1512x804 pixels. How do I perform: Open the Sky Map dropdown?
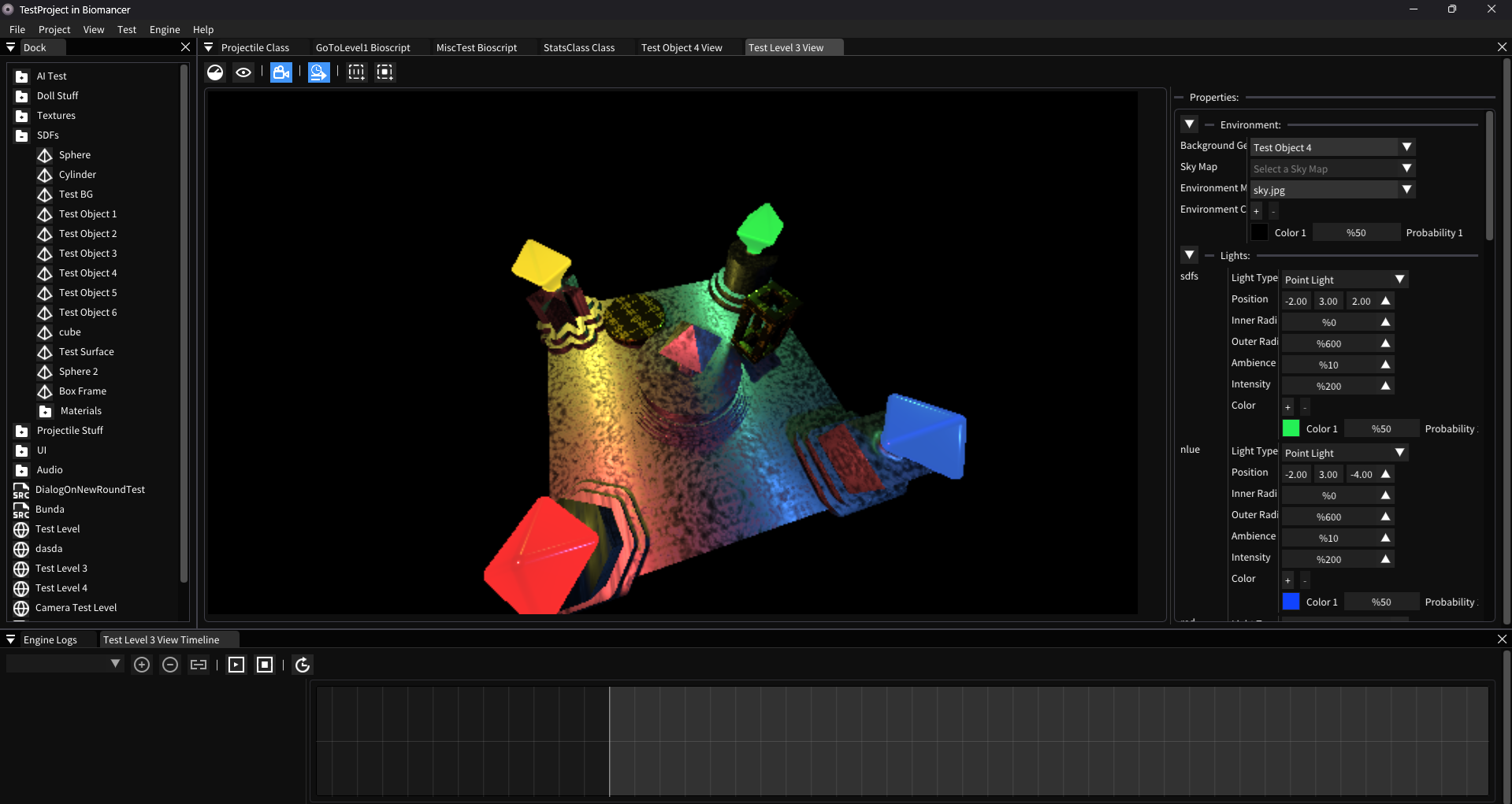click(1332, 169)
